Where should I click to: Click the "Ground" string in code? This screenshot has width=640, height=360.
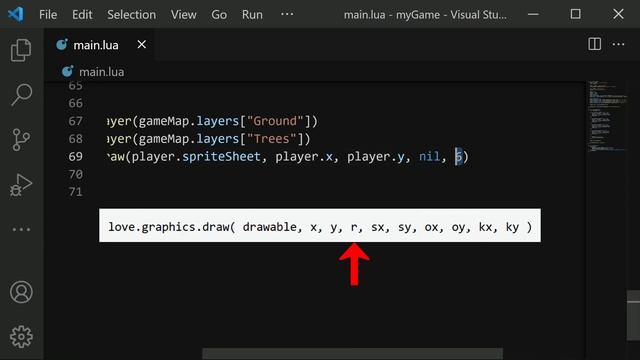click(275, 121)
